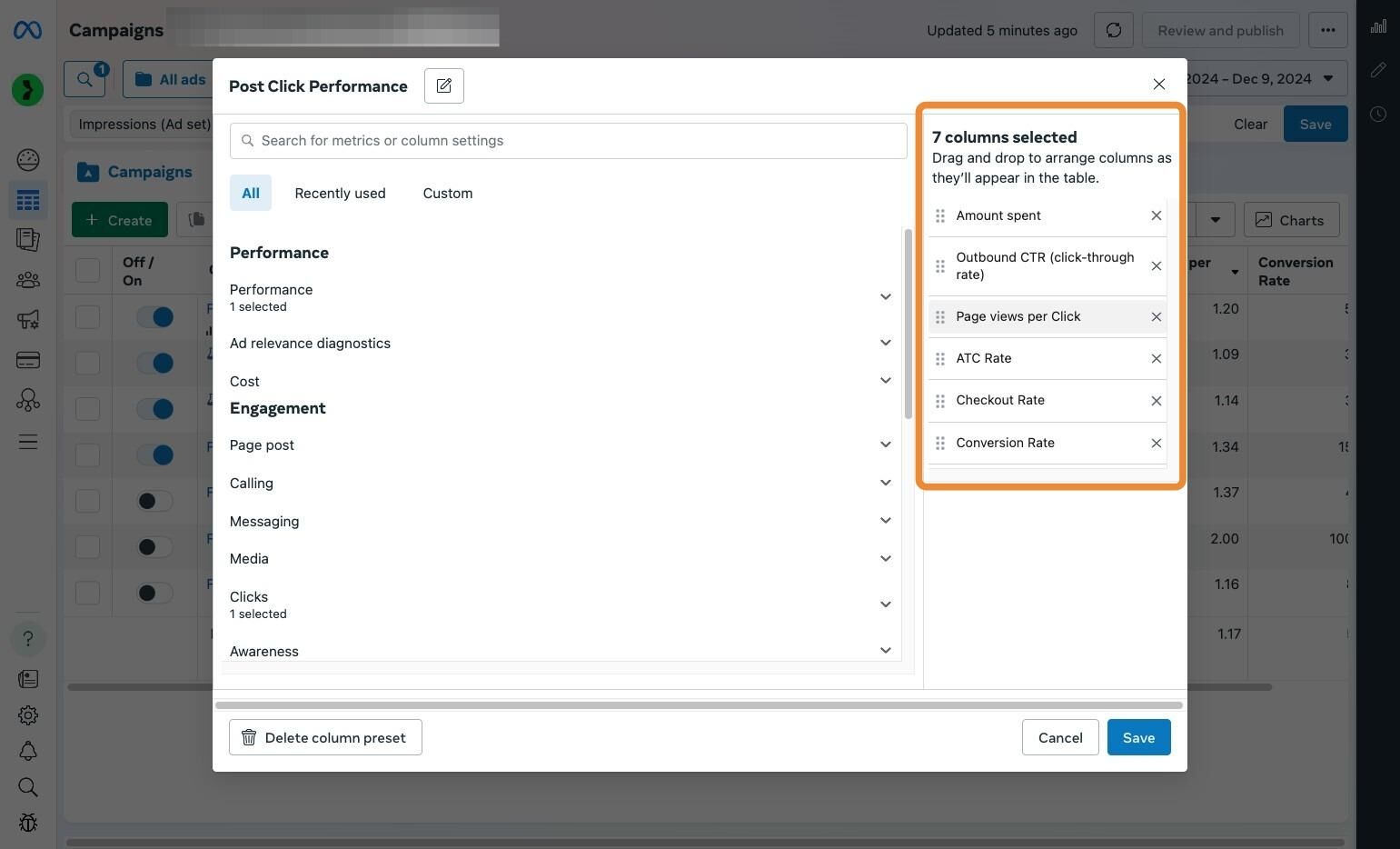Switch to the Recently used tab

pos(340,193)
